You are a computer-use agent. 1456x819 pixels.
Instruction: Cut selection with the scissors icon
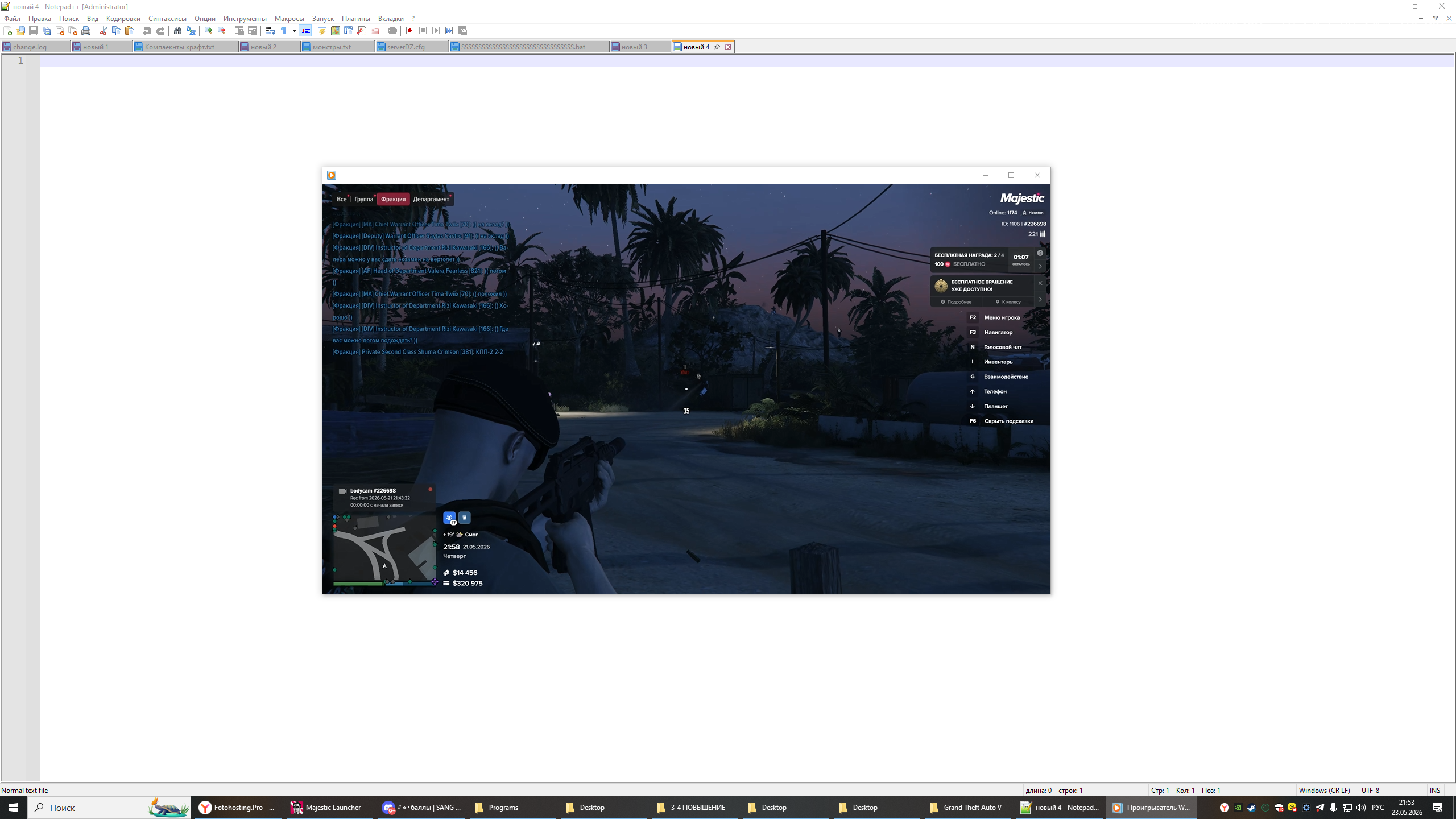(104, 31)
